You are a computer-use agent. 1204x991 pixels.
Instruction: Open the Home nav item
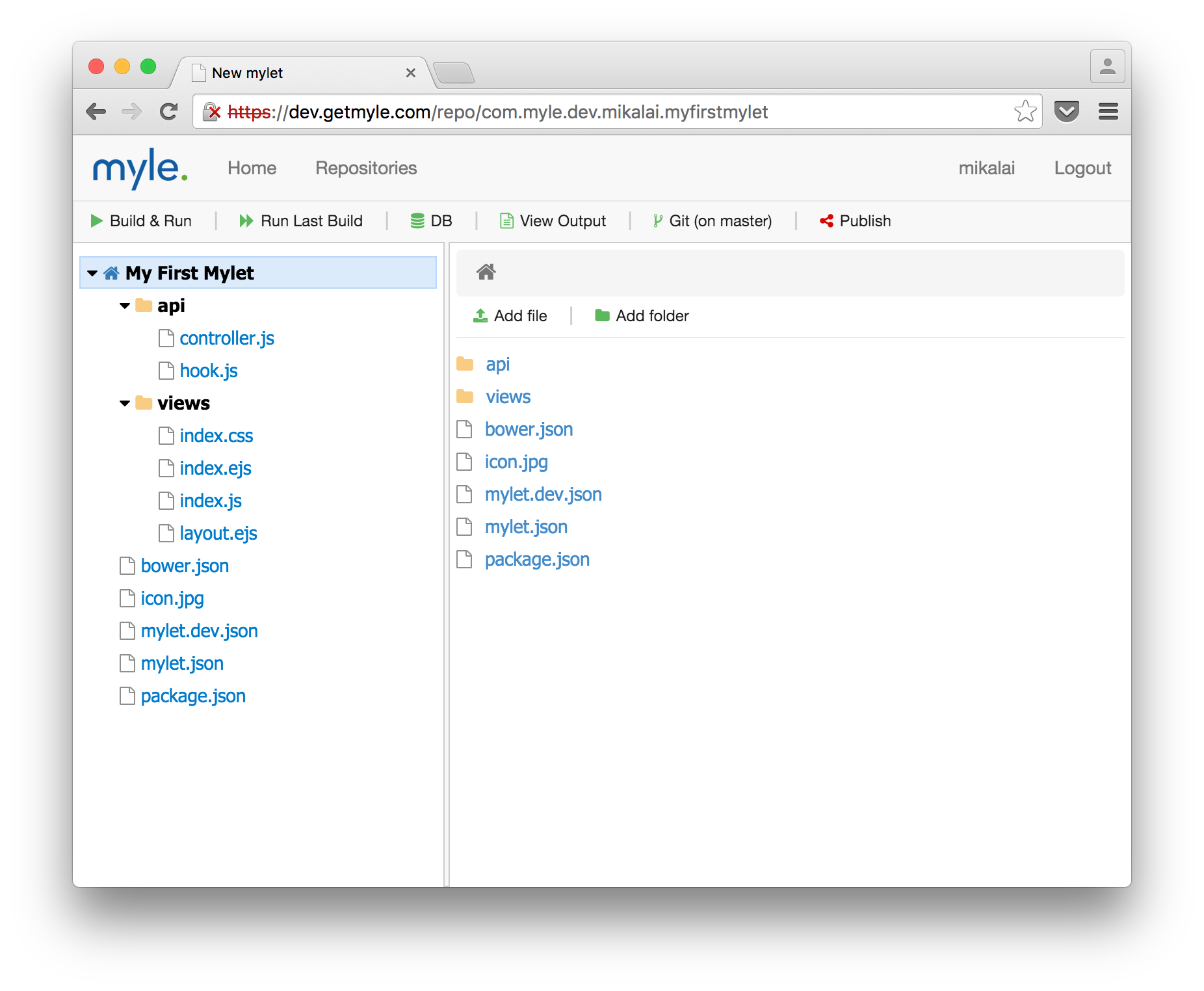pyautogui.click(x=252, y=168)
